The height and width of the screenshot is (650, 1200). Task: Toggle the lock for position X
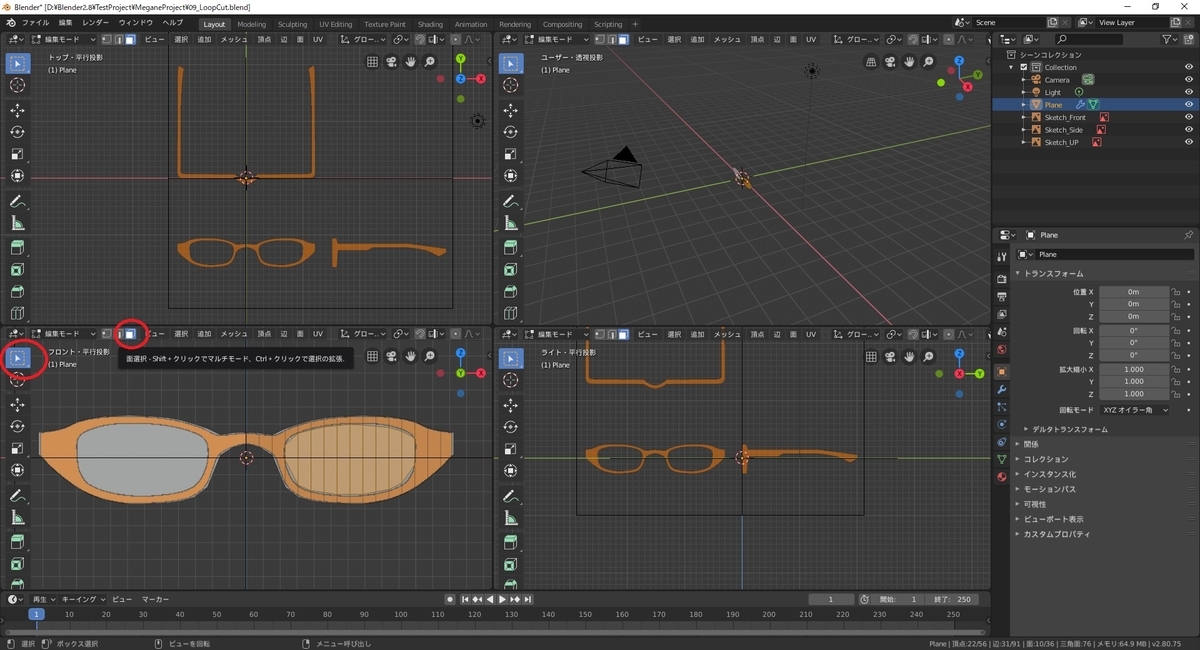(x=1176, y=292)
